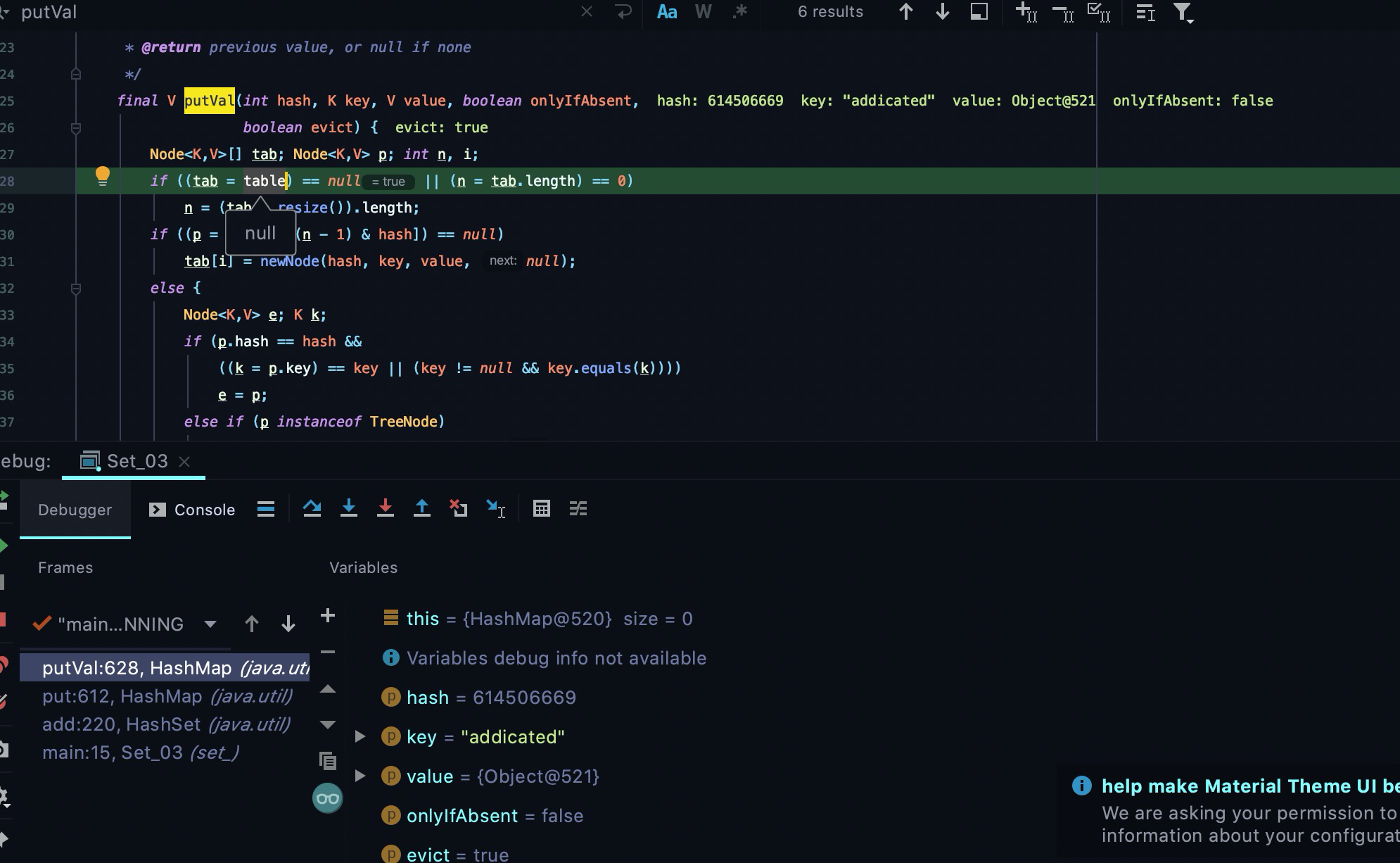Click the Frames panel header

click(x=65, y=567)
